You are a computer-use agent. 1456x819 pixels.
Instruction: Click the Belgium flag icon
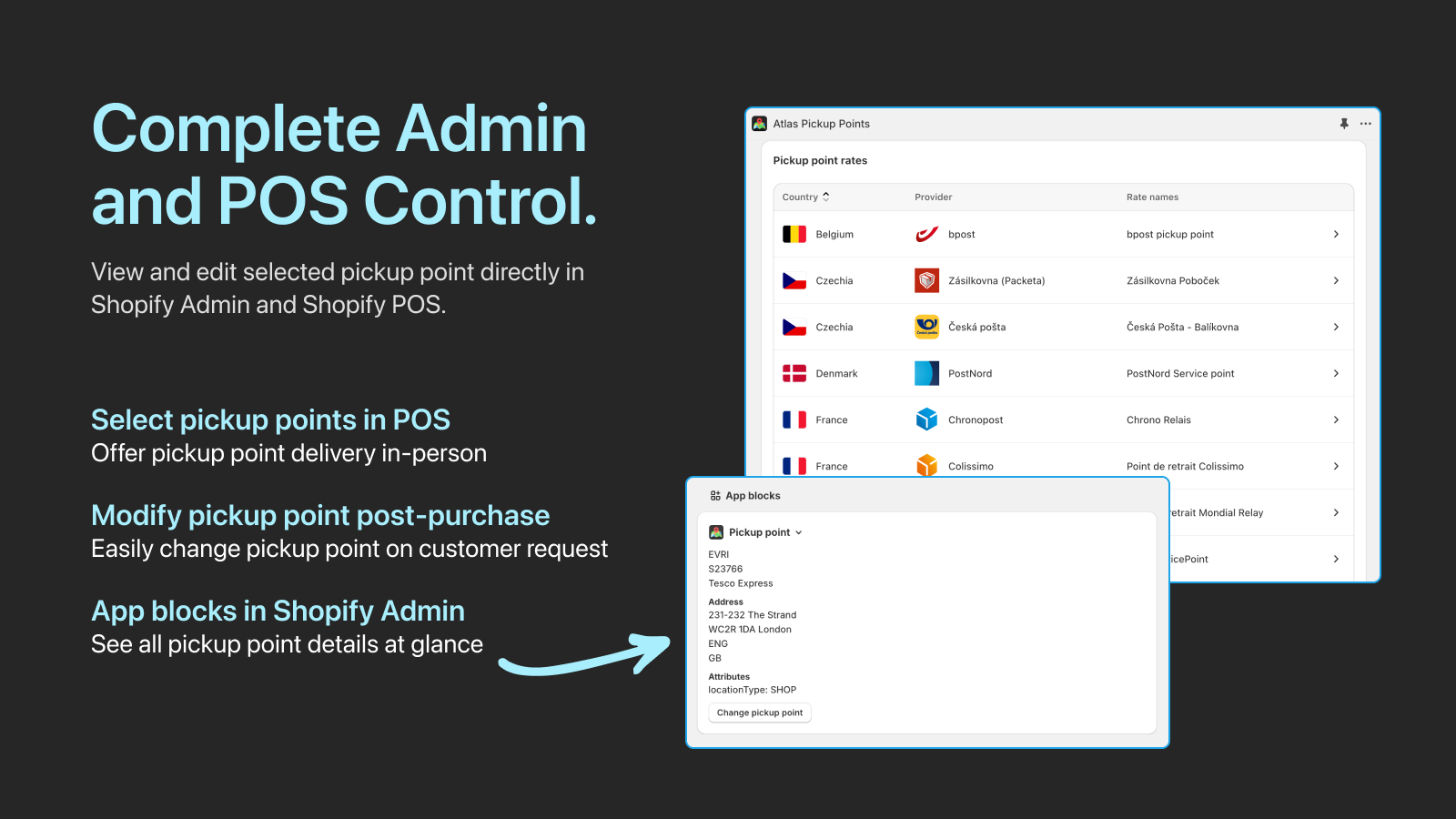[x=794, y=234]
